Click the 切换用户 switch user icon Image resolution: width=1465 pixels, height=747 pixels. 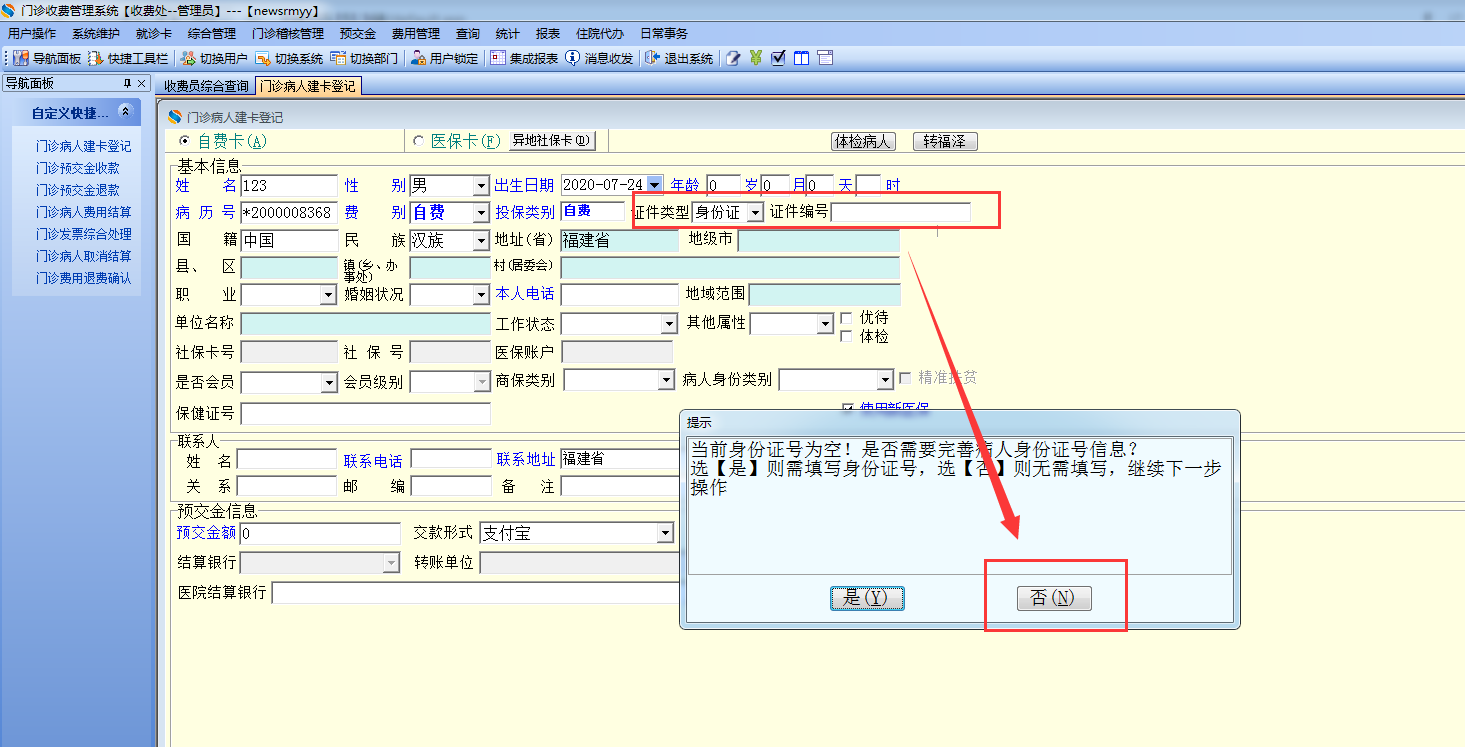188,59
